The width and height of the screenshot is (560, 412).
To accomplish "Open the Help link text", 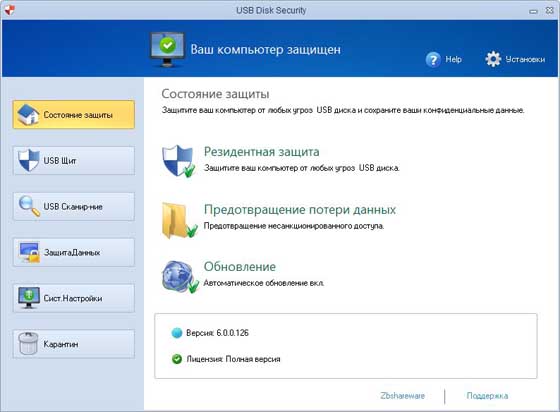I will [x=454, y=59].
